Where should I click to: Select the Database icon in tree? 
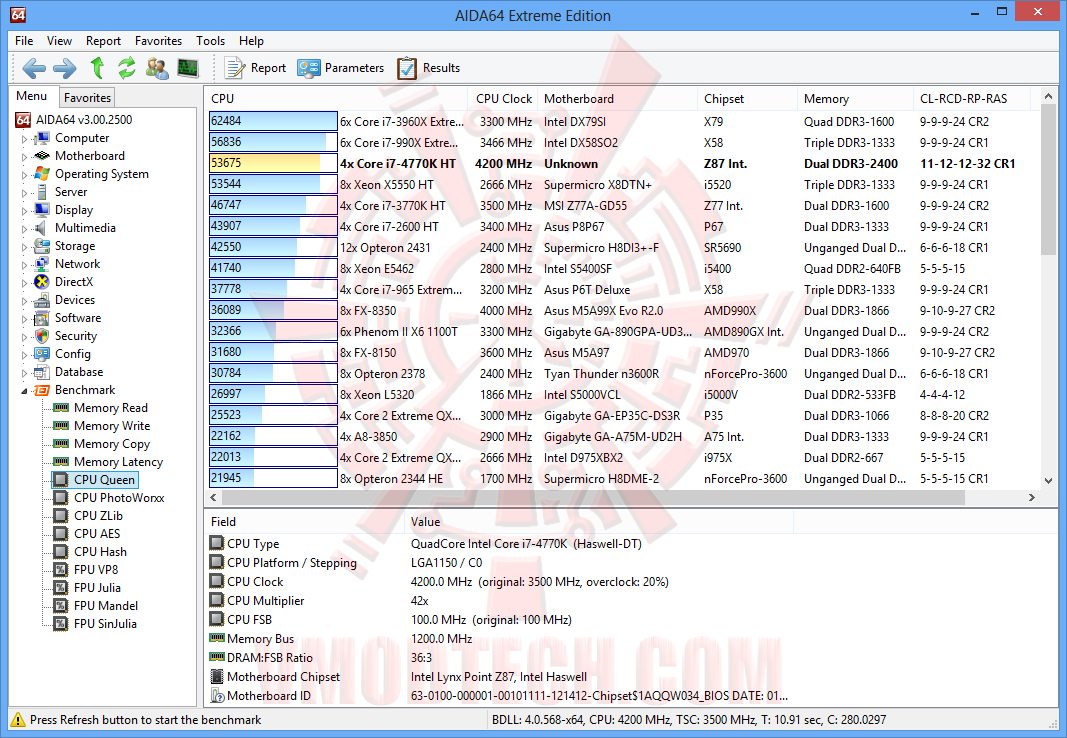tap(42, 372)
